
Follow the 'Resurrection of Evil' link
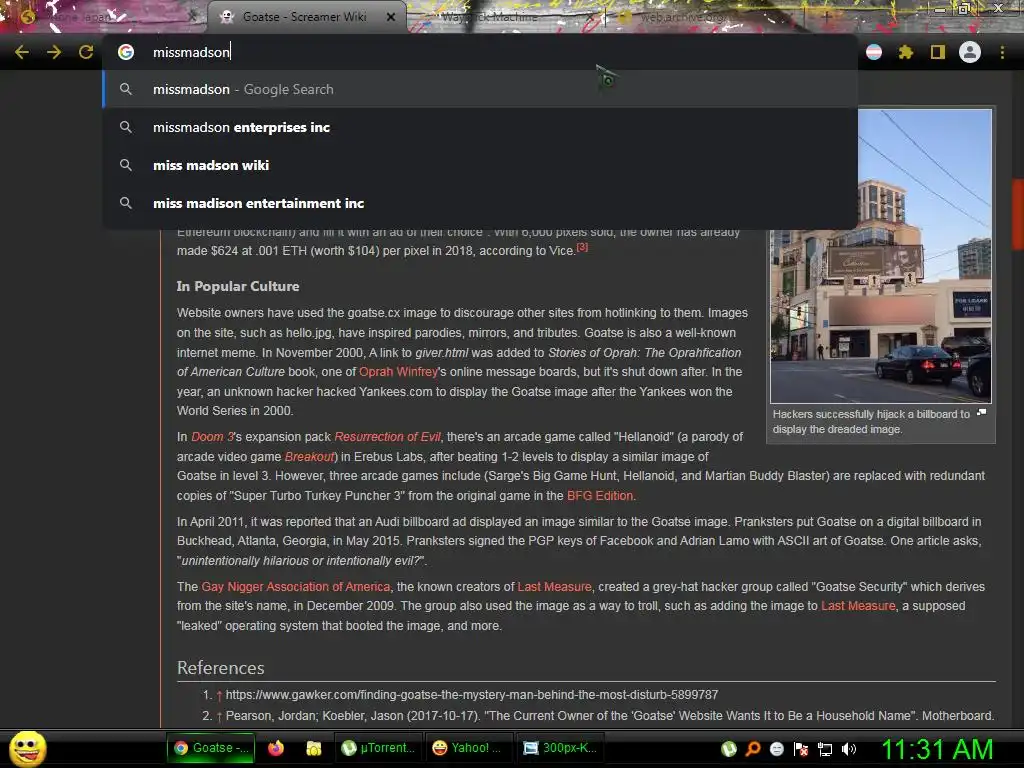(388, 437)
